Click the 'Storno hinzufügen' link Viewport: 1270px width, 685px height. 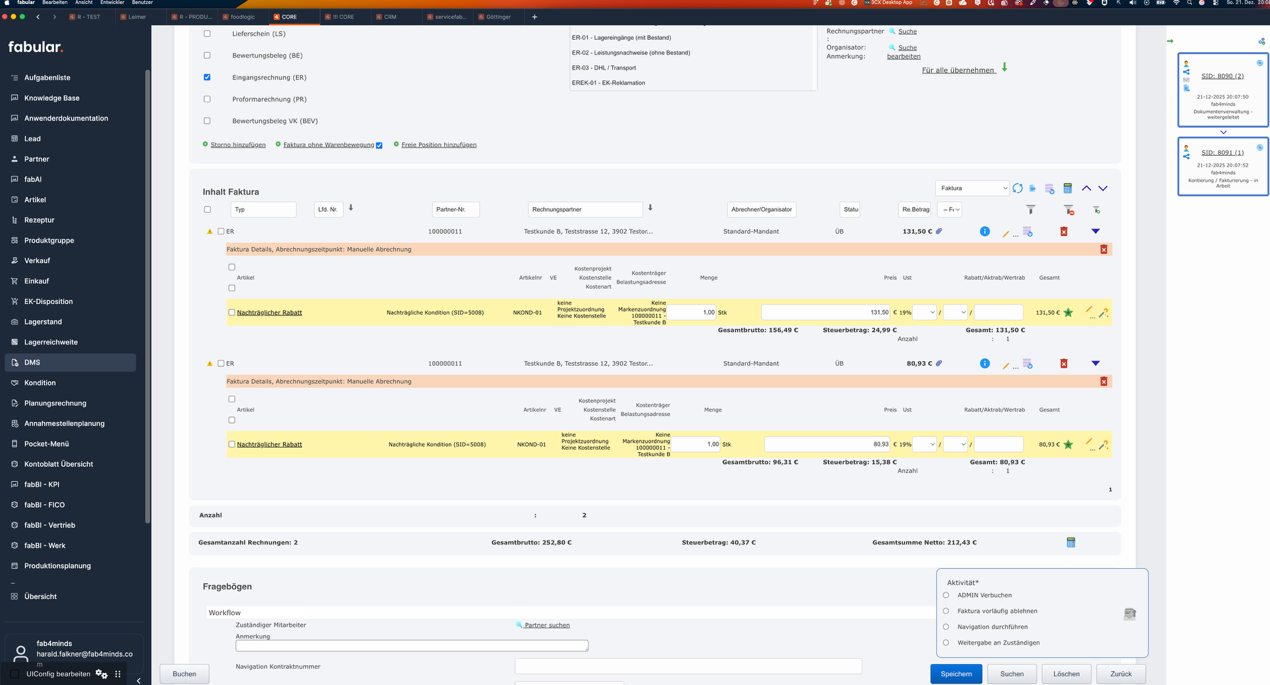tap(238, 145)
